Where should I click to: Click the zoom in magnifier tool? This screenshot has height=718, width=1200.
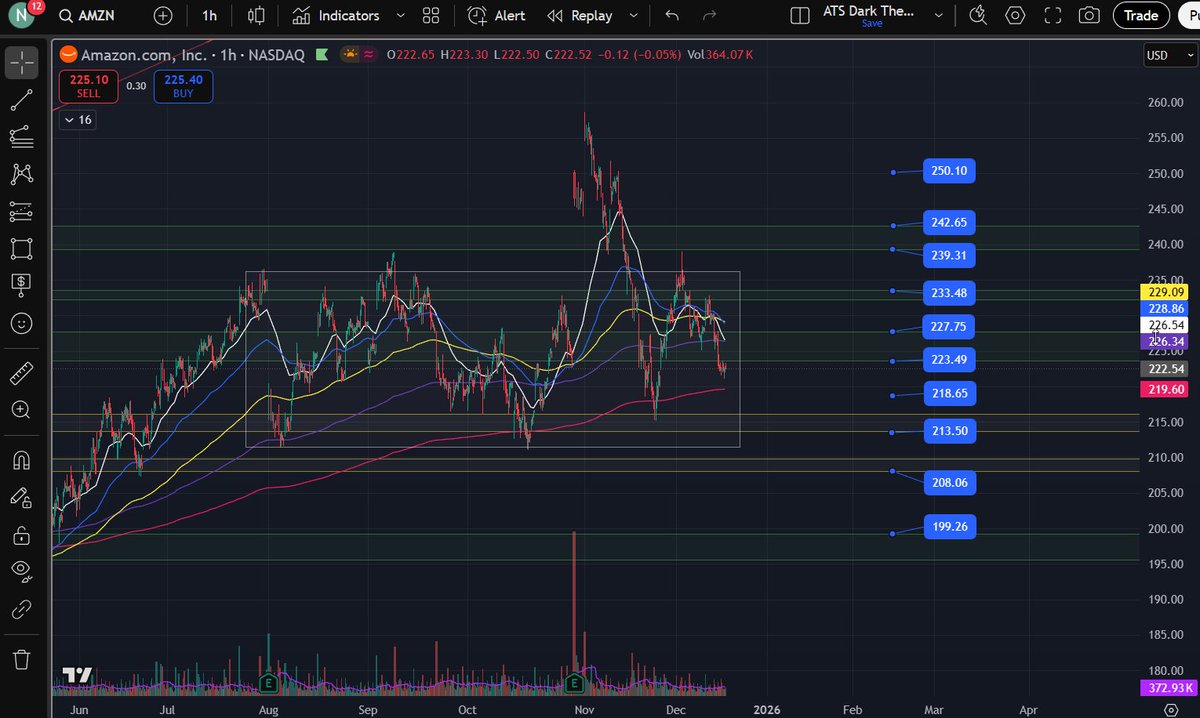[x=21, y=410]
